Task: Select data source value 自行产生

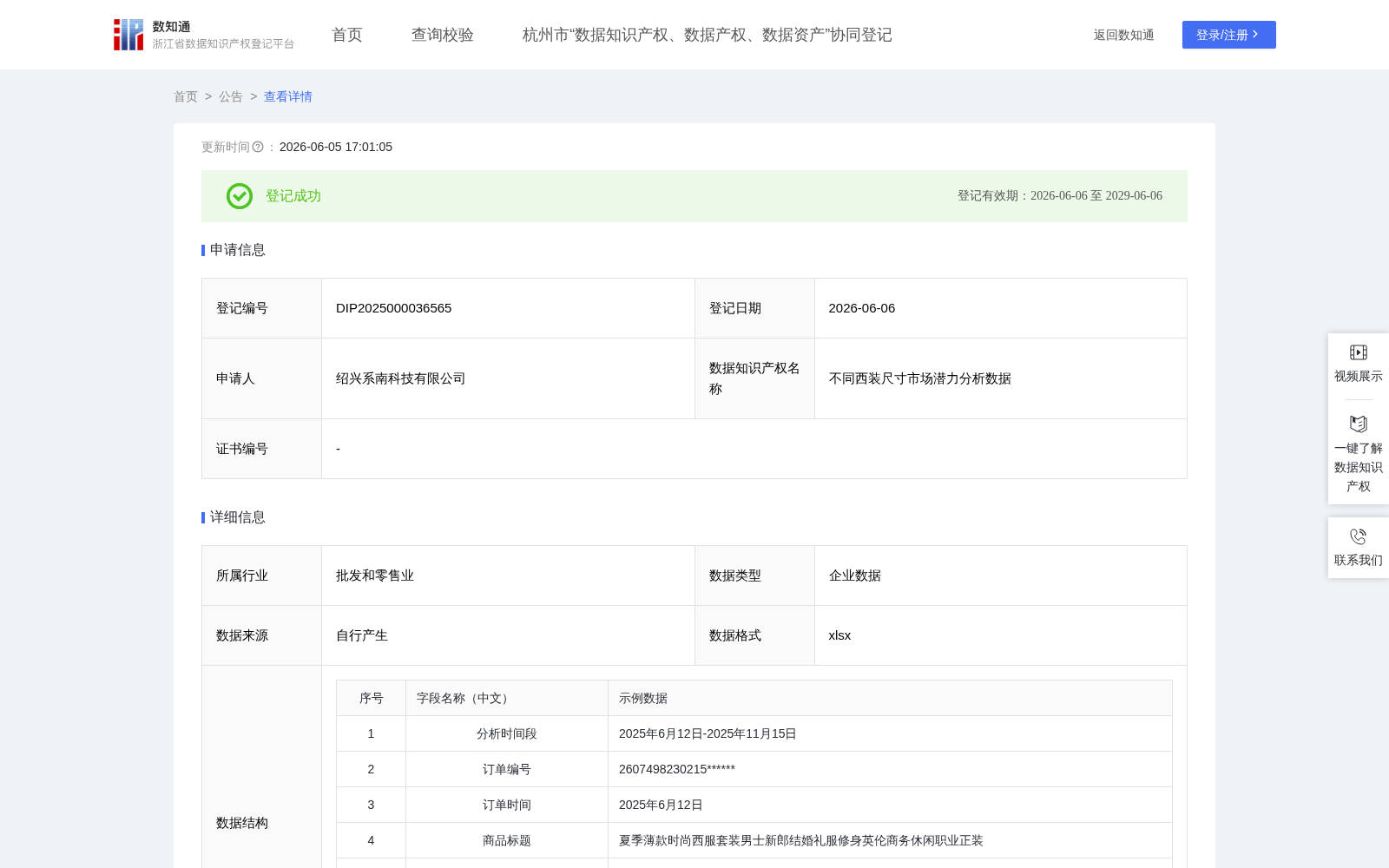Action: [x=362, y=635]
